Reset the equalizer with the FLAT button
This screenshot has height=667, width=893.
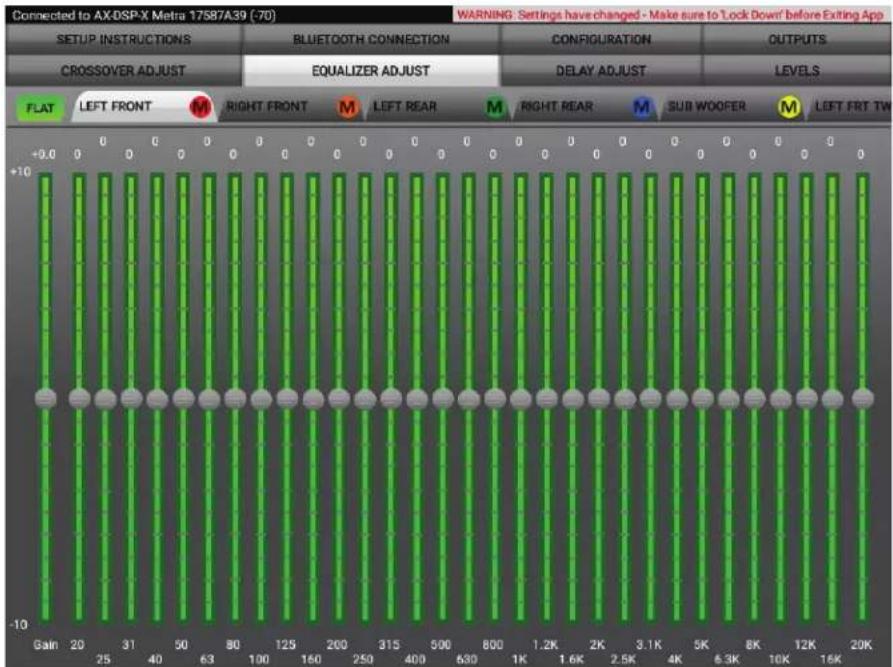coord(39,108)
